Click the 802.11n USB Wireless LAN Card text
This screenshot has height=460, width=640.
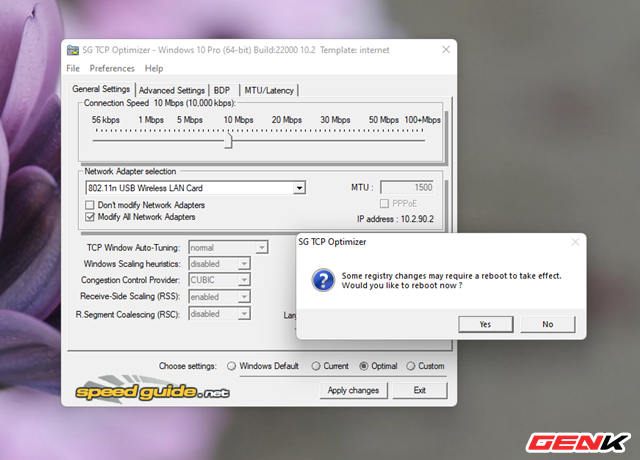145,188
